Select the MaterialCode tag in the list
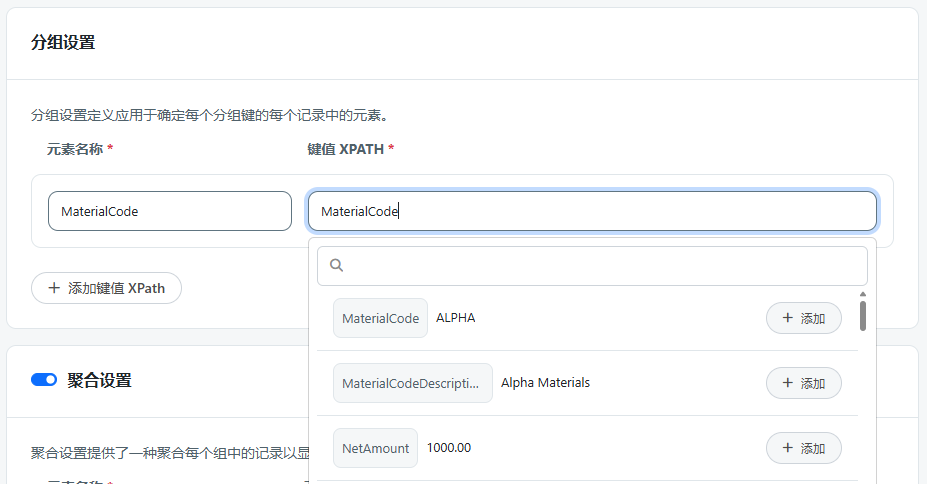 pos(380,318)
